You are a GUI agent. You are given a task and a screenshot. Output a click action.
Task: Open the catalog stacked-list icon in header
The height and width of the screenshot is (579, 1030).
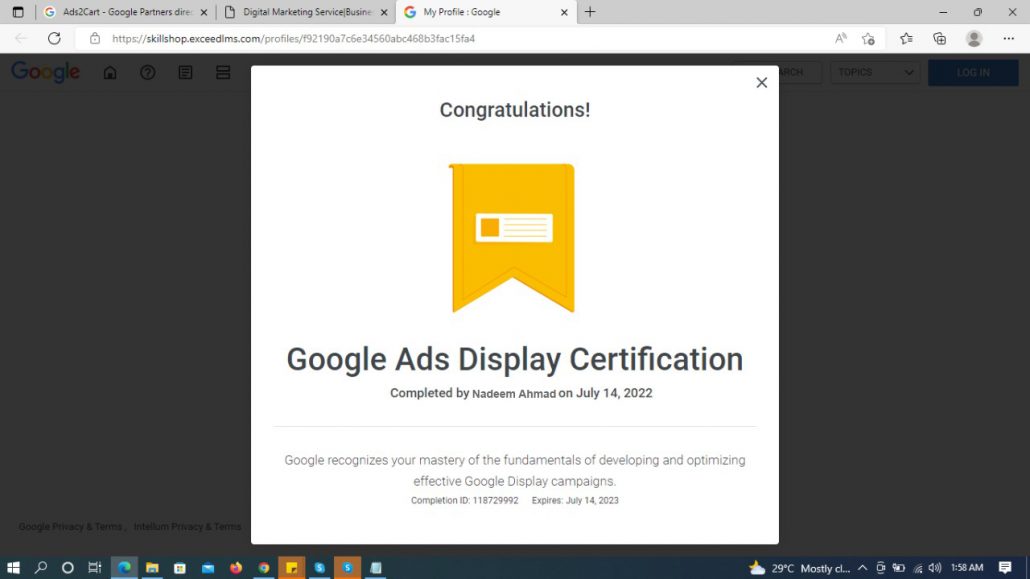(223, 72)
